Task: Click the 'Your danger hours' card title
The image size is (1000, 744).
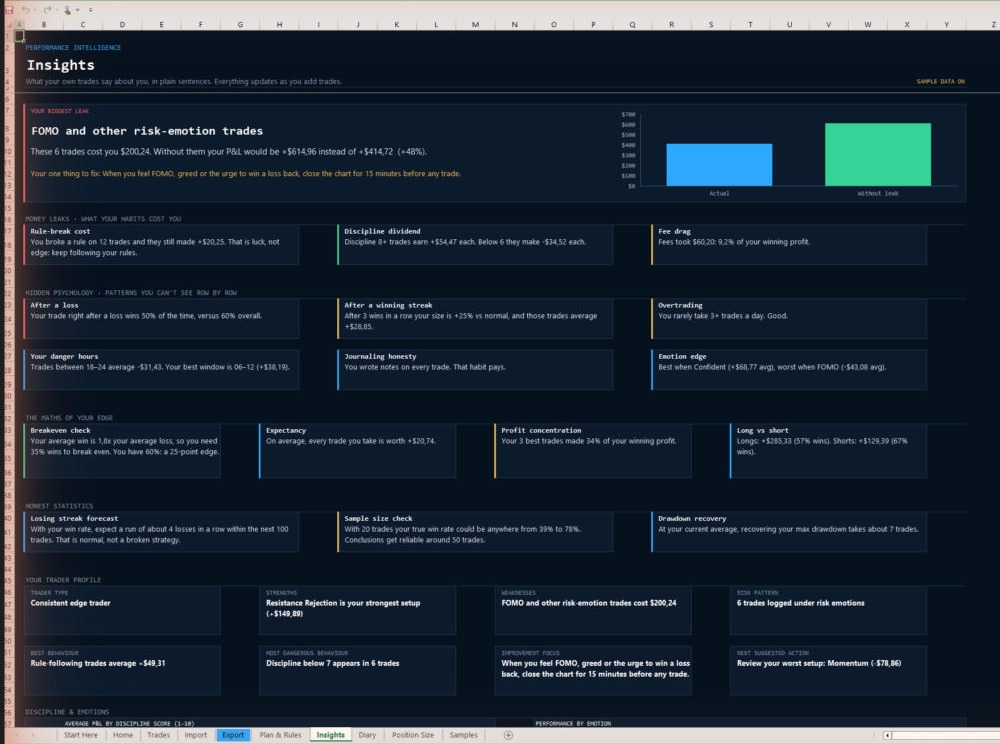Action: pos(64,356)
